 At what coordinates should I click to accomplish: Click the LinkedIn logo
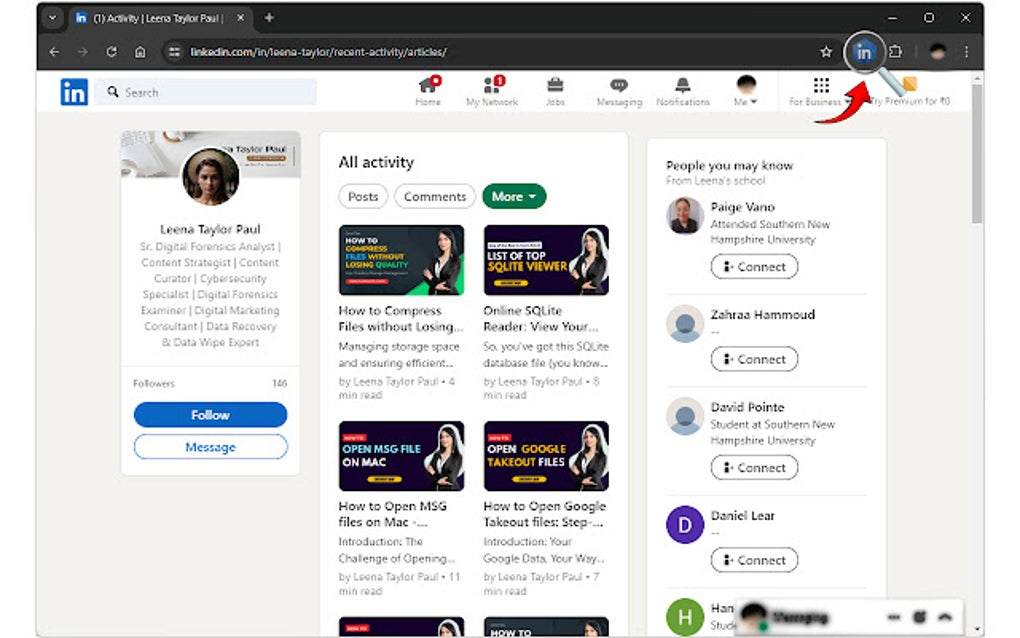(x=73, y=91)
